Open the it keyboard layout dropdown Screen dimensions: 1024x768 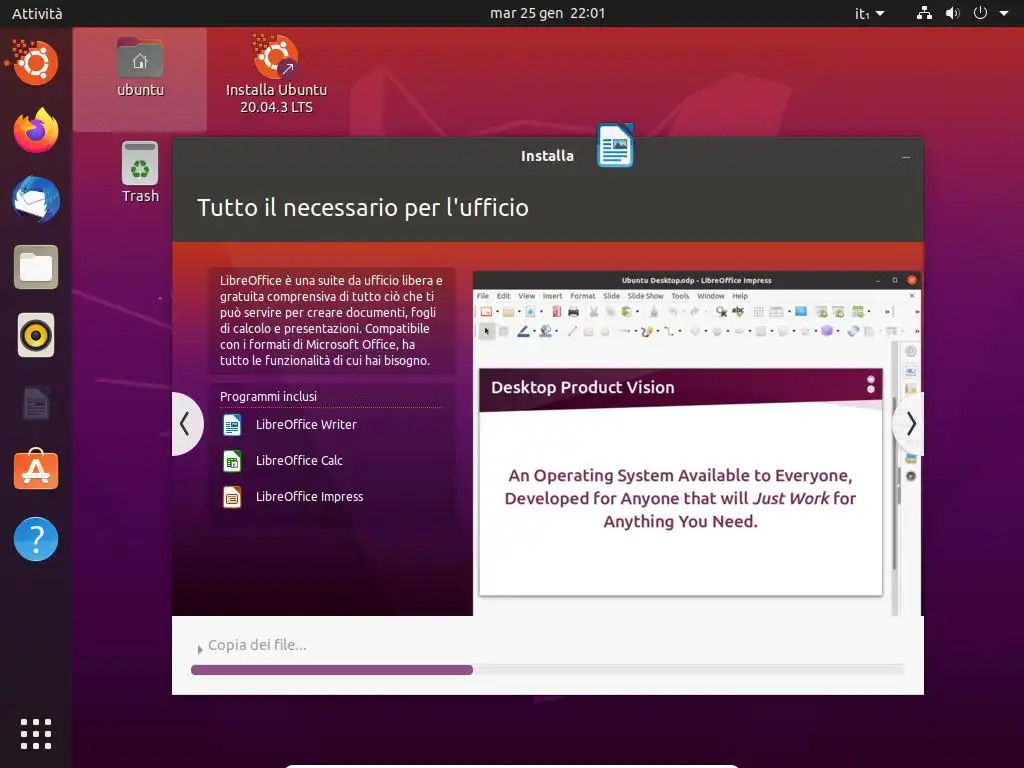tap(869, 13)
